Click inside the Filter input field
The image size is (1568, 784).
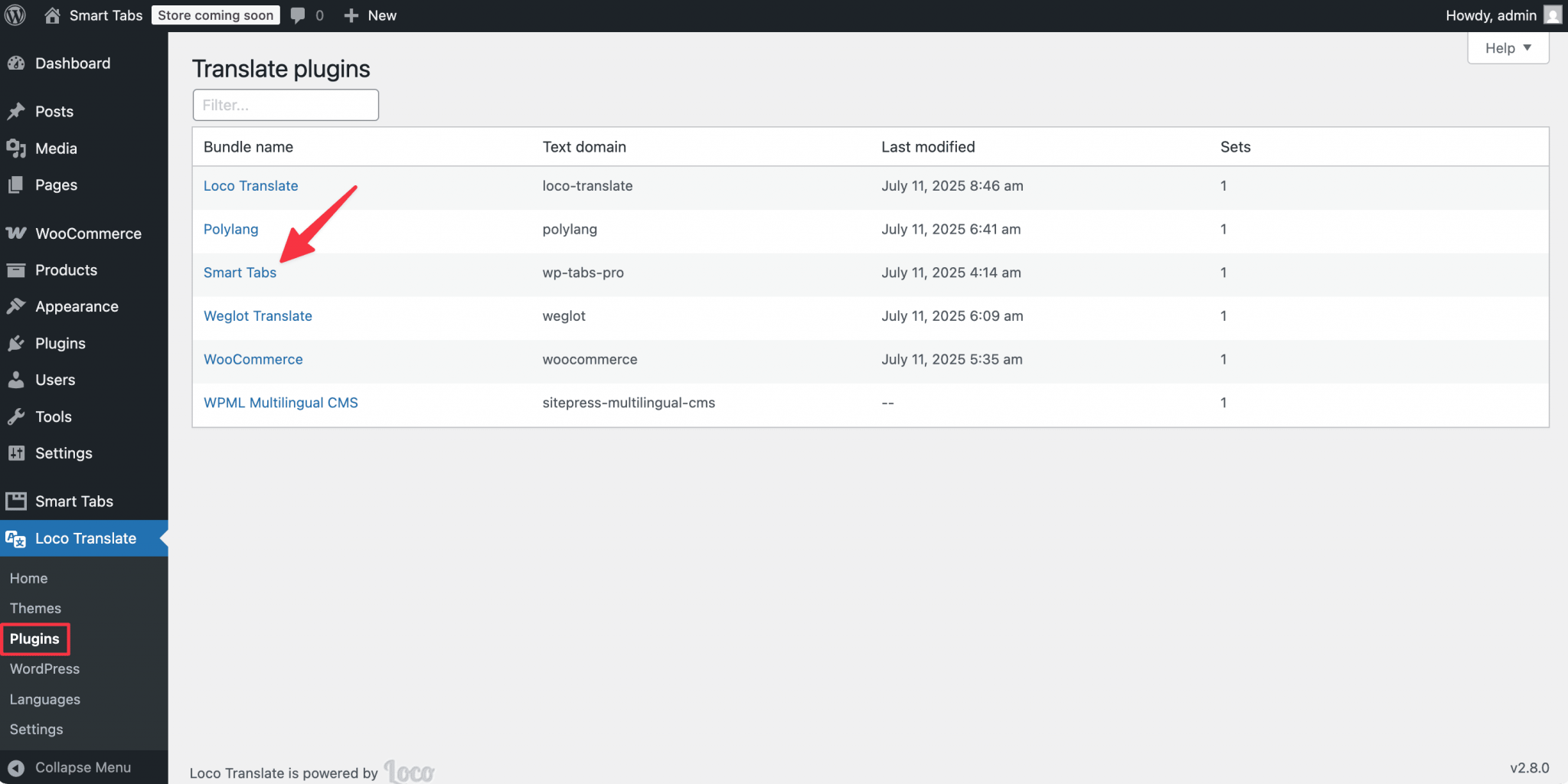(x=285, y=105)
